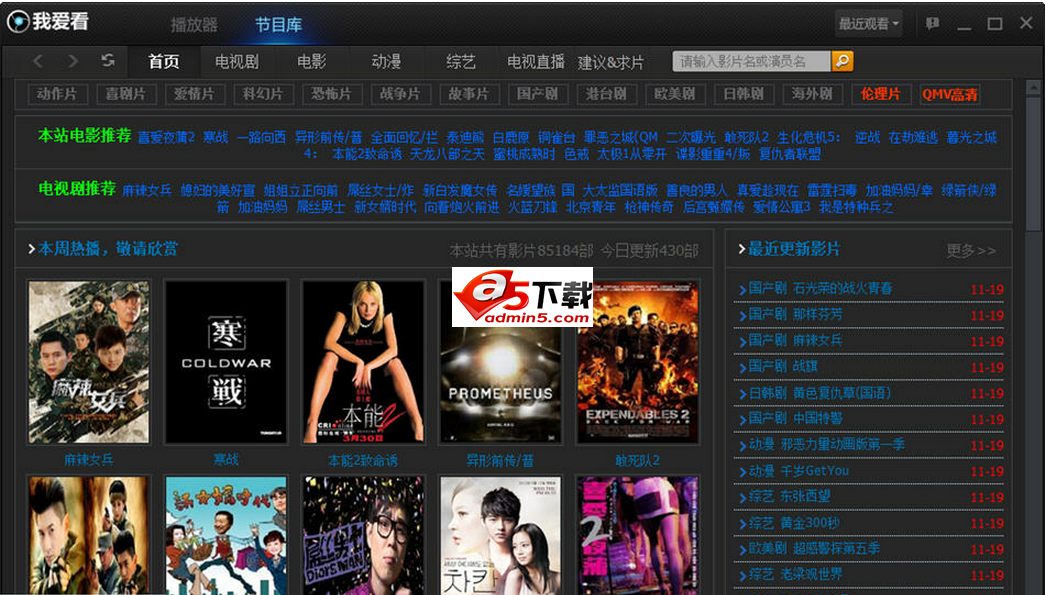
Task: Filter by 喜剧片 category
Action: click(x=125, y=94)
